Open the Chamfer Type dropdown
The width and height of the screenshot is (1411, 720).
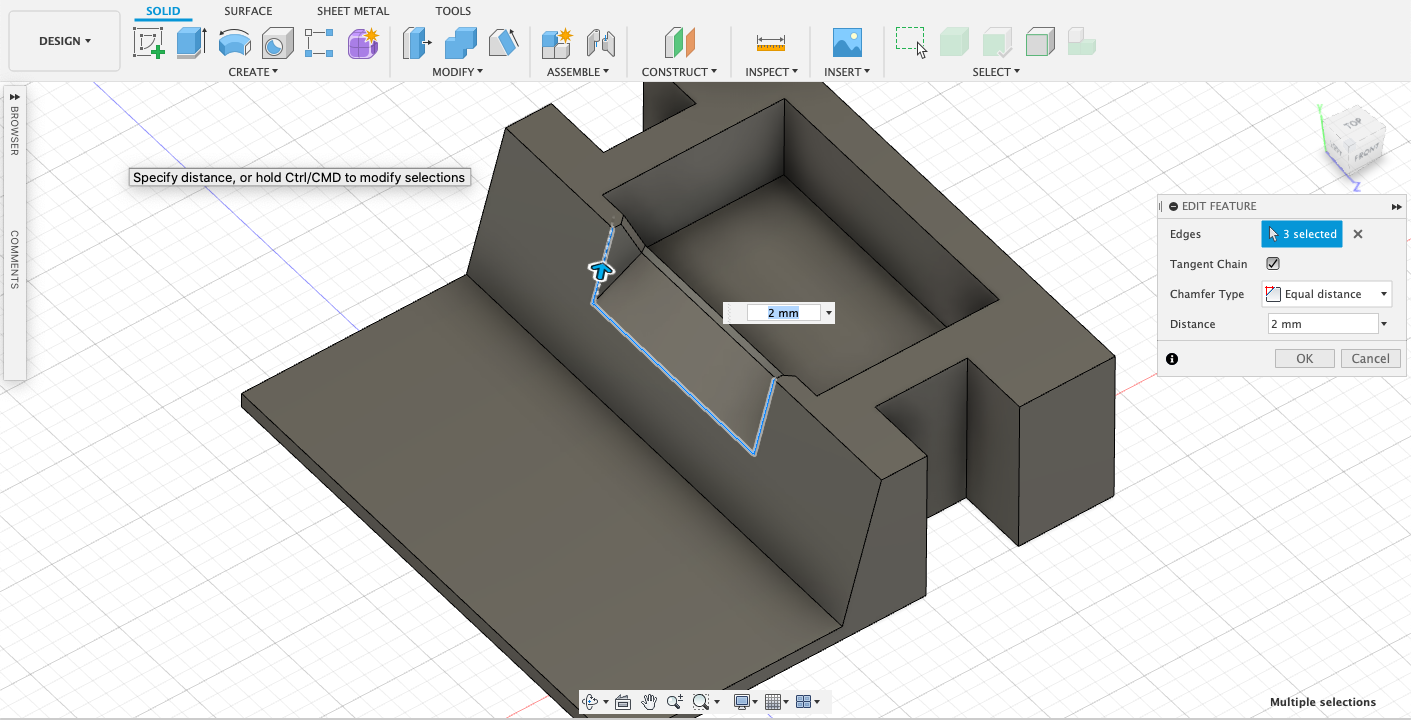pyautogui.click(x=1327, y=294)
